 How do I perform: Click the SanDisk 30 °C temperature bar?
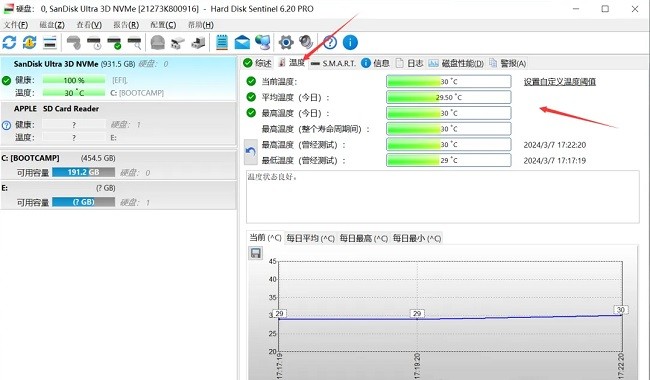coord(74,93)
